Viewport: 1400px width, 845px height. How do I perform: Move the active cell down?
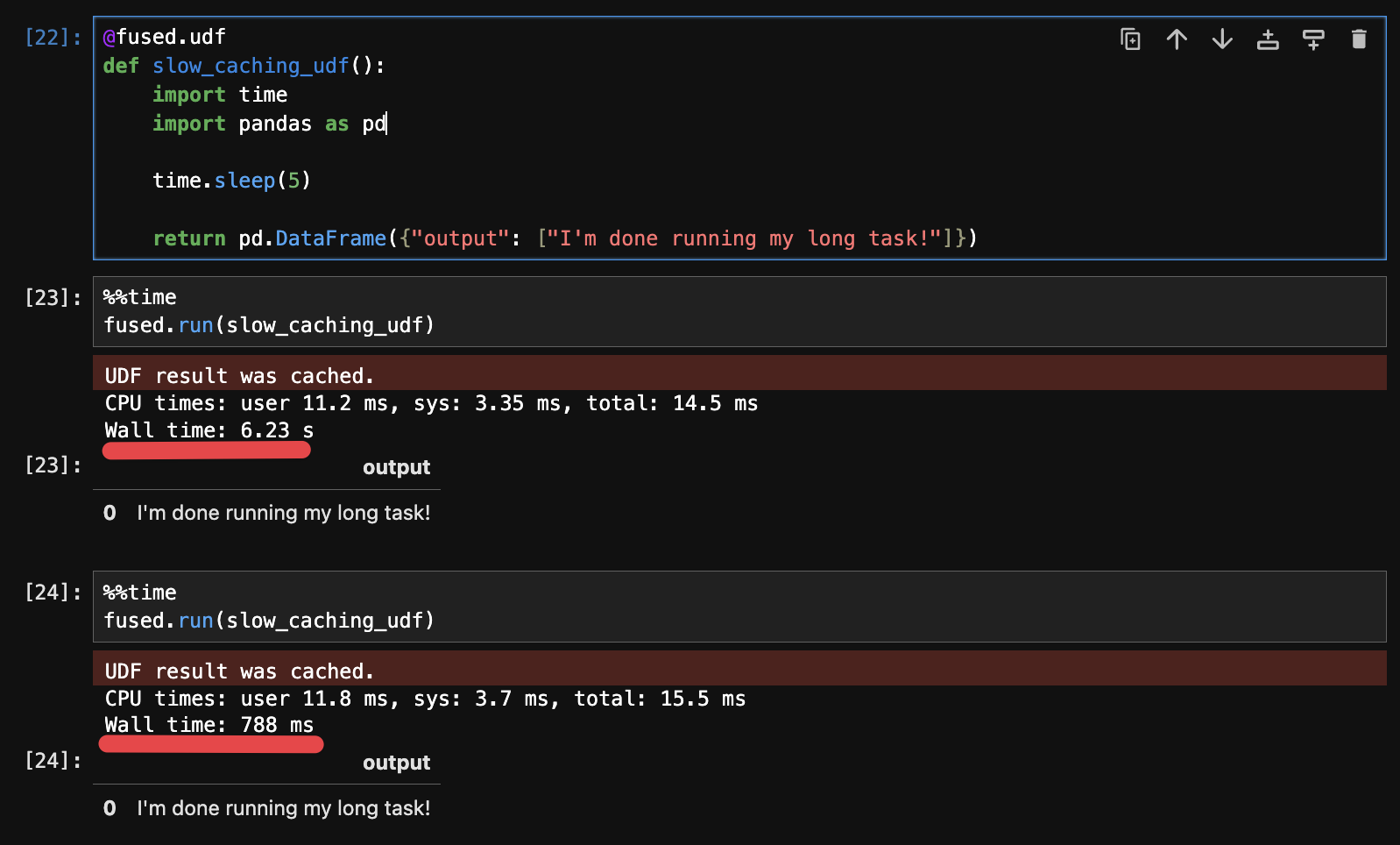coord(1222,39)
